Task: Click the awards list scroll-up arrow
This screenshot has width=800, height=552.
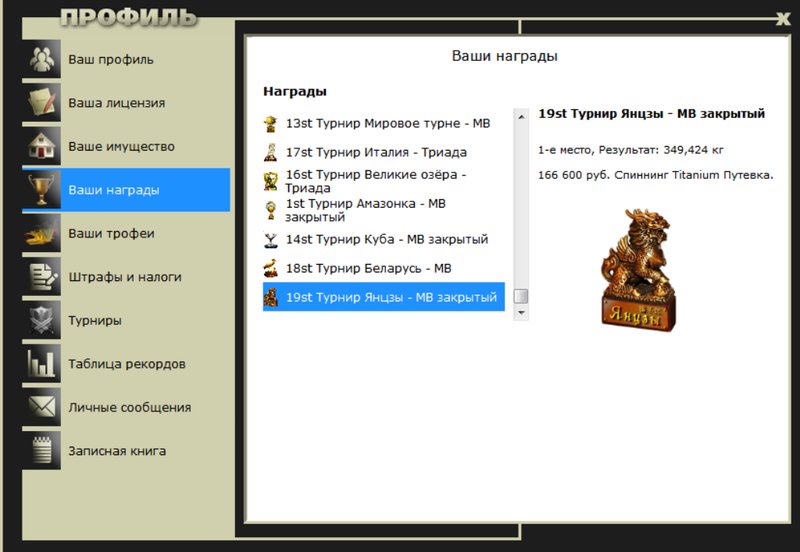Action: pos(521,117)
